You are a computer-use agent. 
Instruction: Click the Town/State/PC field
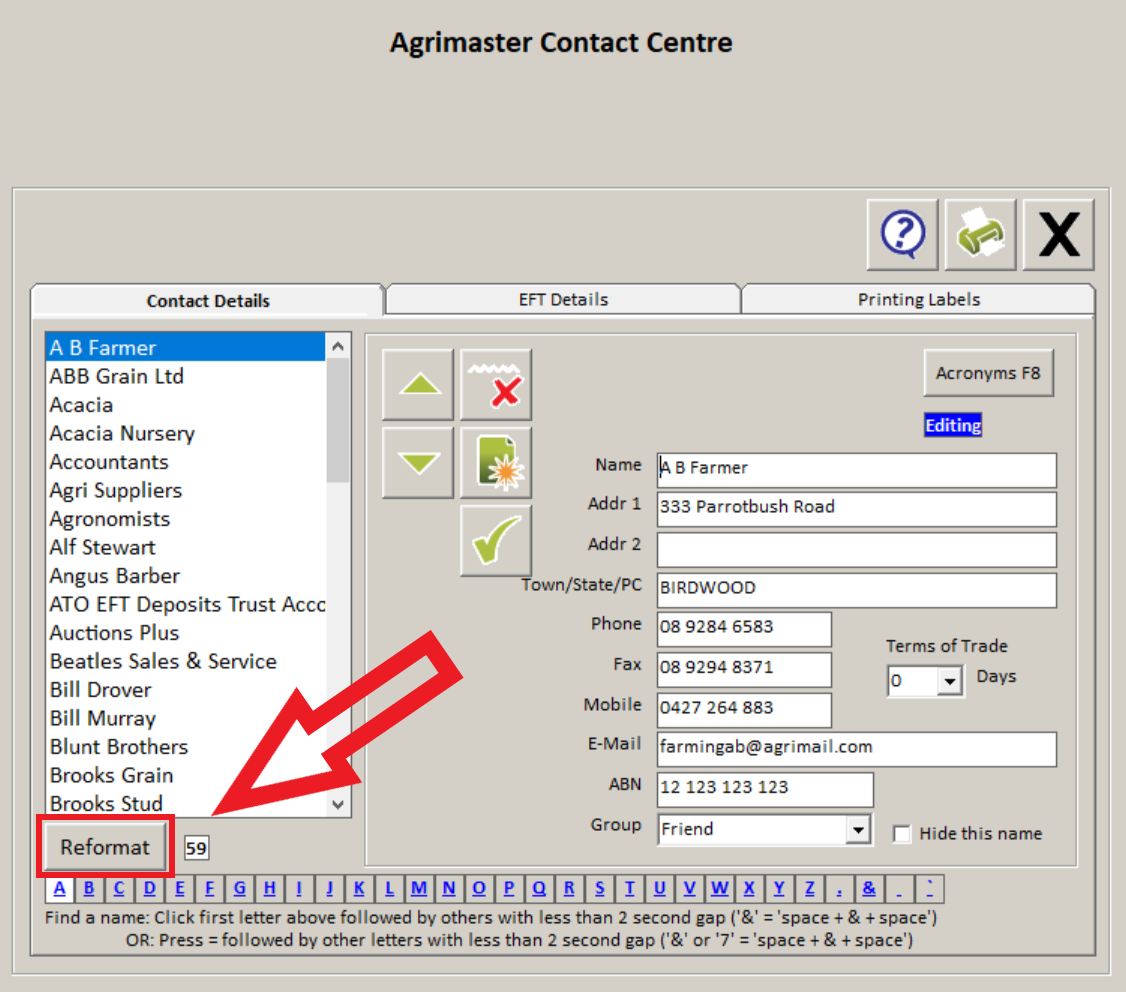(857, 589)
